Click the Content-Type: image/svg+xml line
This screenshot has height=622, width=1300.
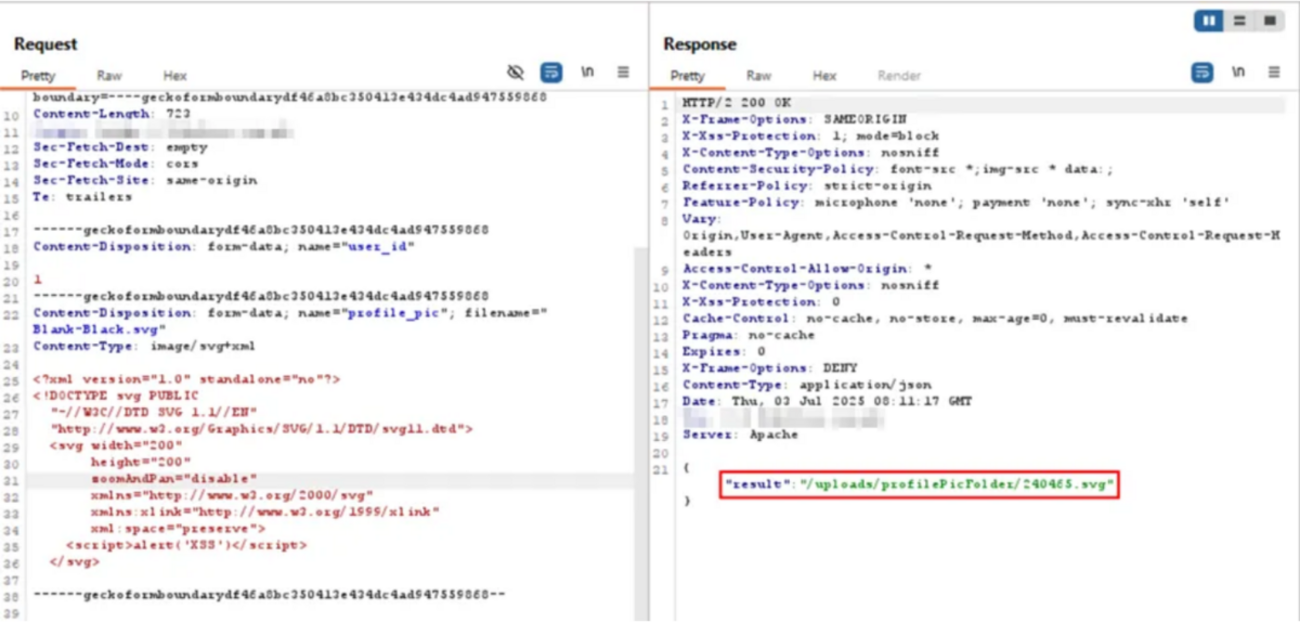point(143,346)
